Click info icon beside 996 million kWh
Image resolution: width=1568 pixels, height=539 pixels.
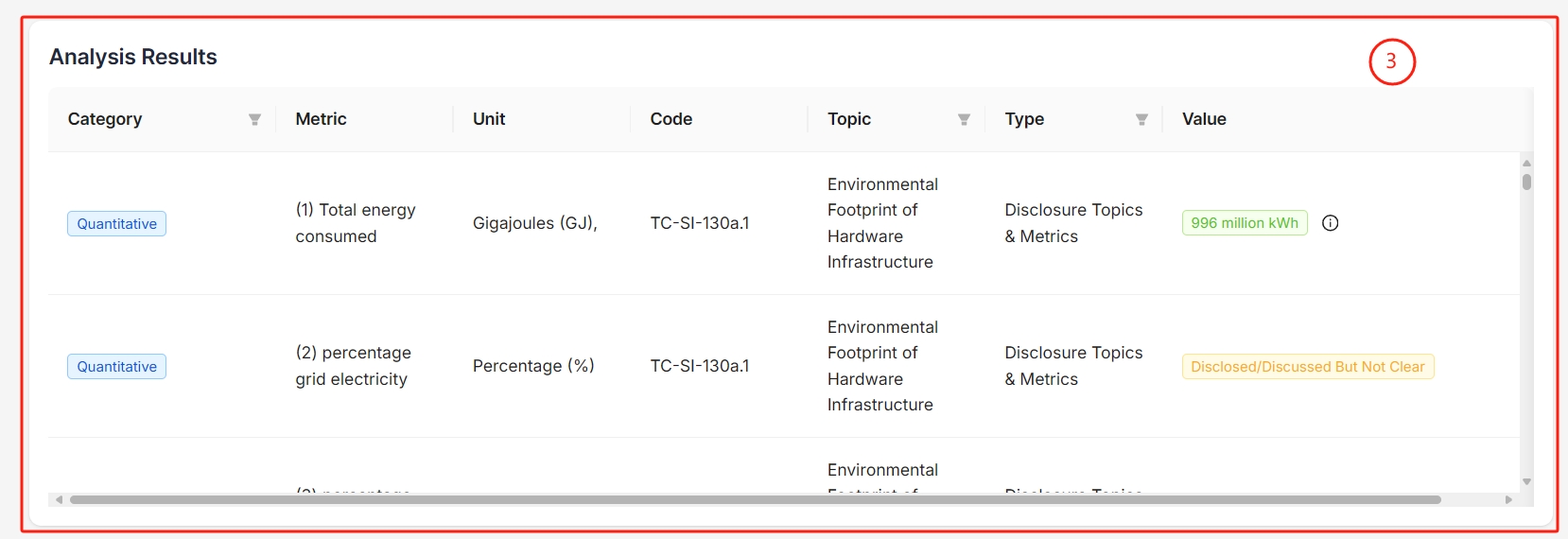(x=1330, y=223)
